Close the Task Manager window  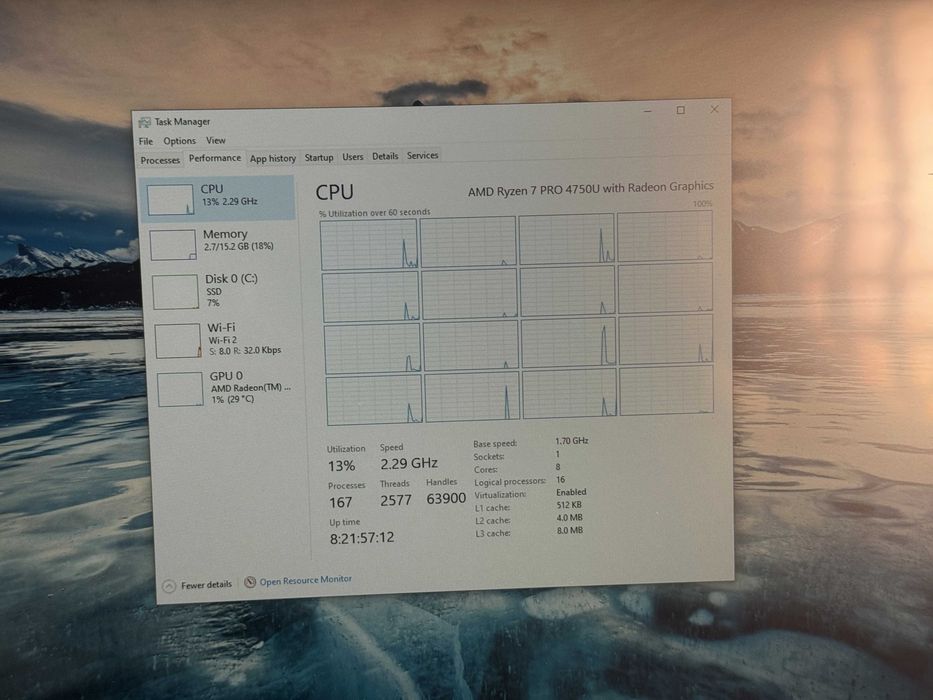click(714, 109)
